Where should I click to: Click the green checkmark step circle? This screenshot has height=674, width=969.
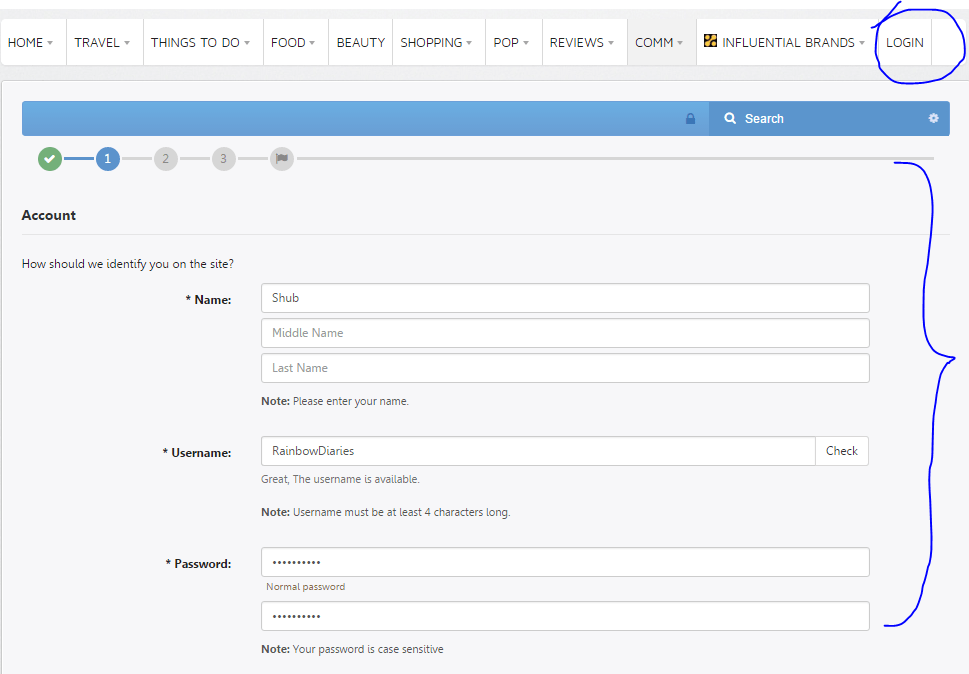pos(50,159)
